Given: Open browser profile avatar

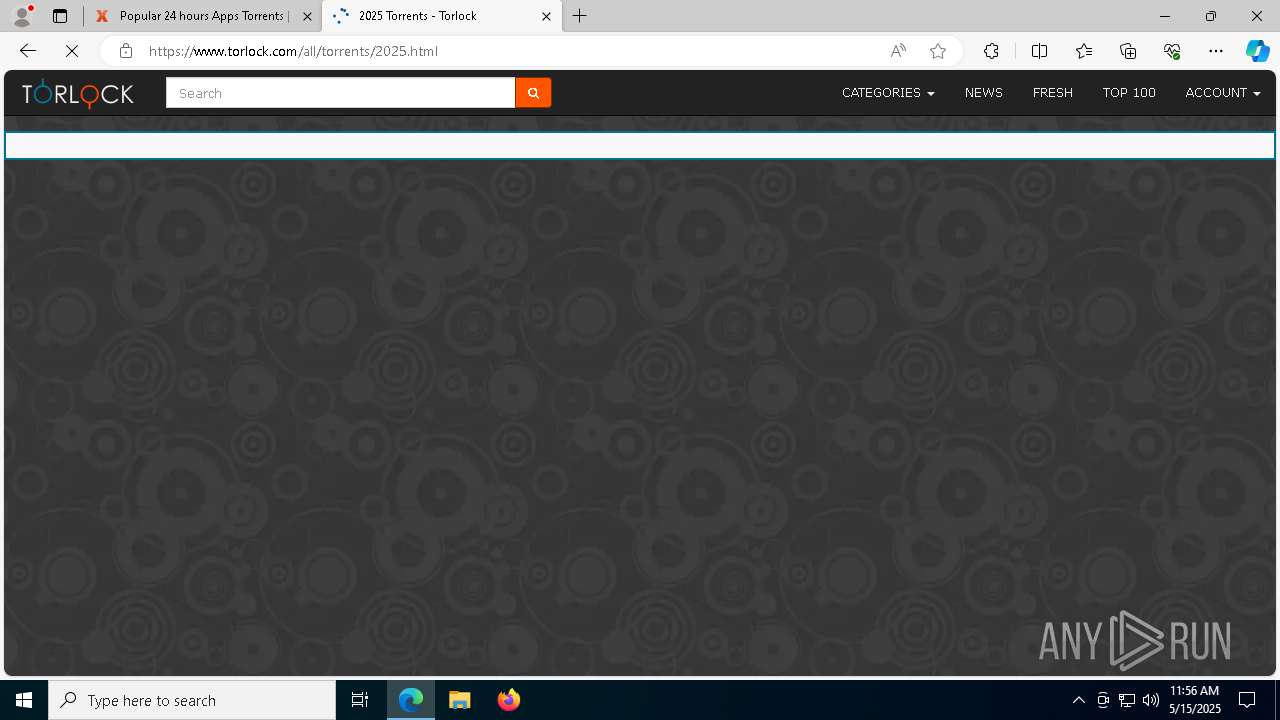Looking at the screenshot, I should [22, 16].
